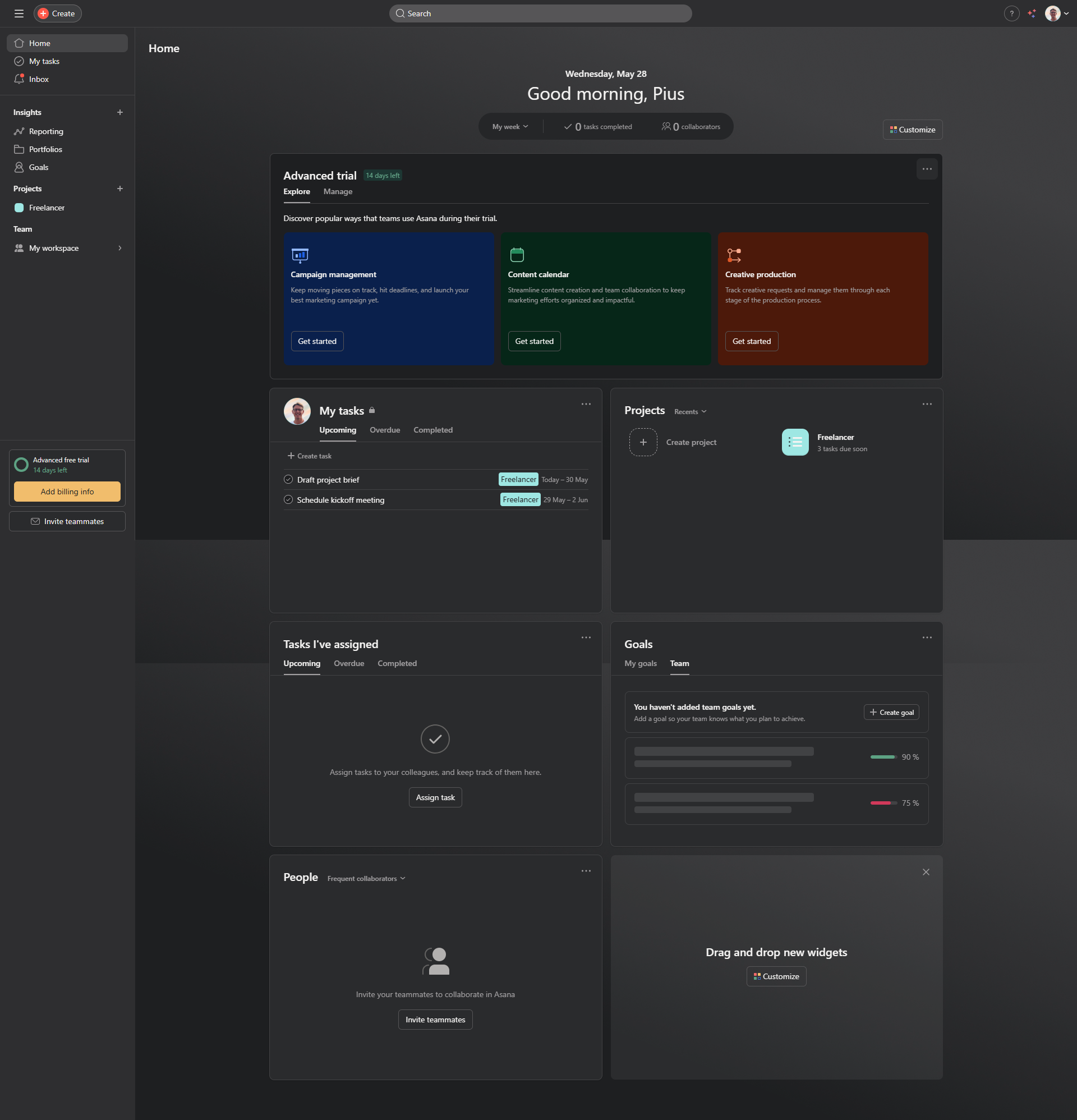The height and width of the screenshot is (1120, 1077).
Task: Click Freelancer tag on Schedule kickoff meeting
Action: coord(521,499)
